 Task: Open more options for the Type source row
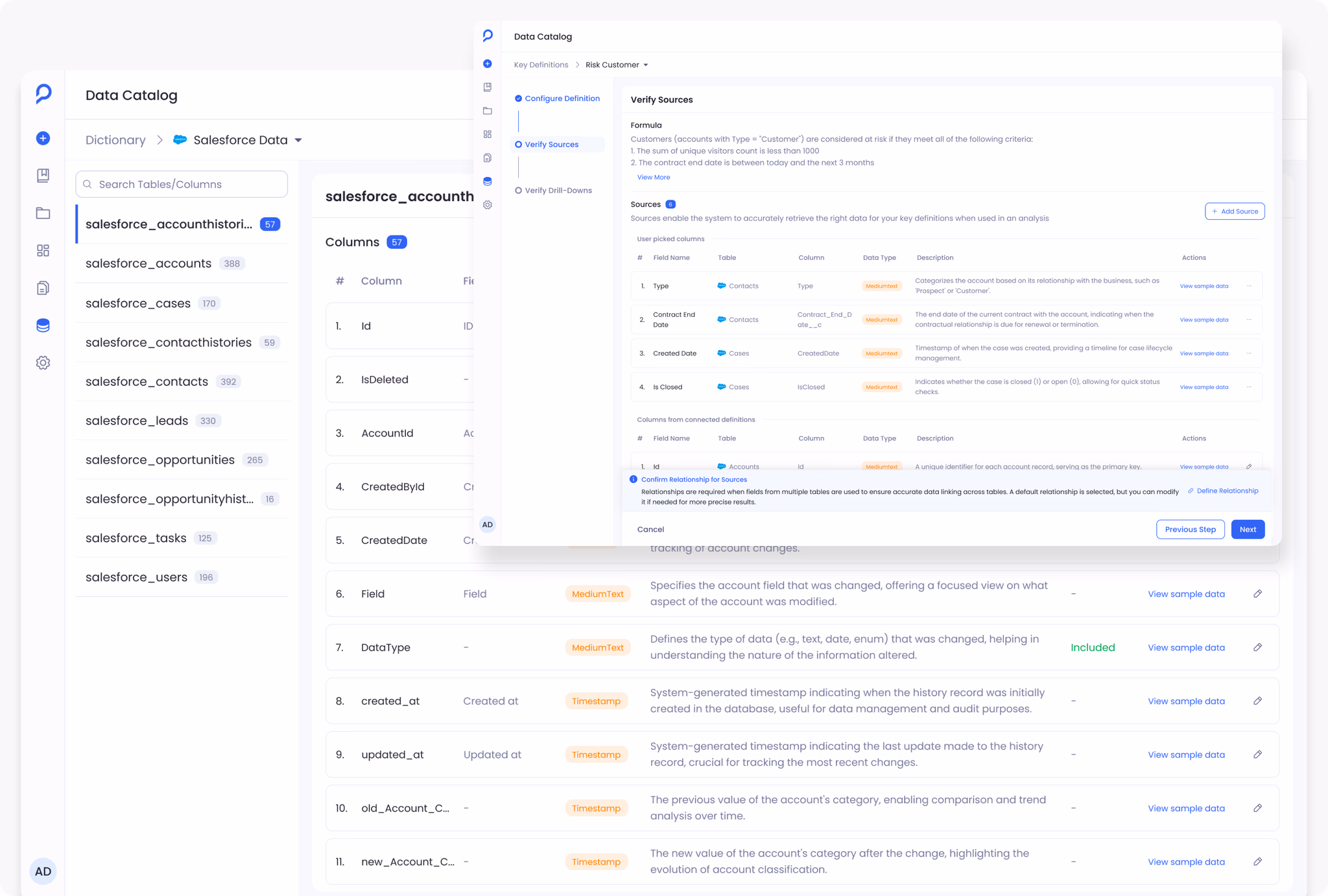1249,286
